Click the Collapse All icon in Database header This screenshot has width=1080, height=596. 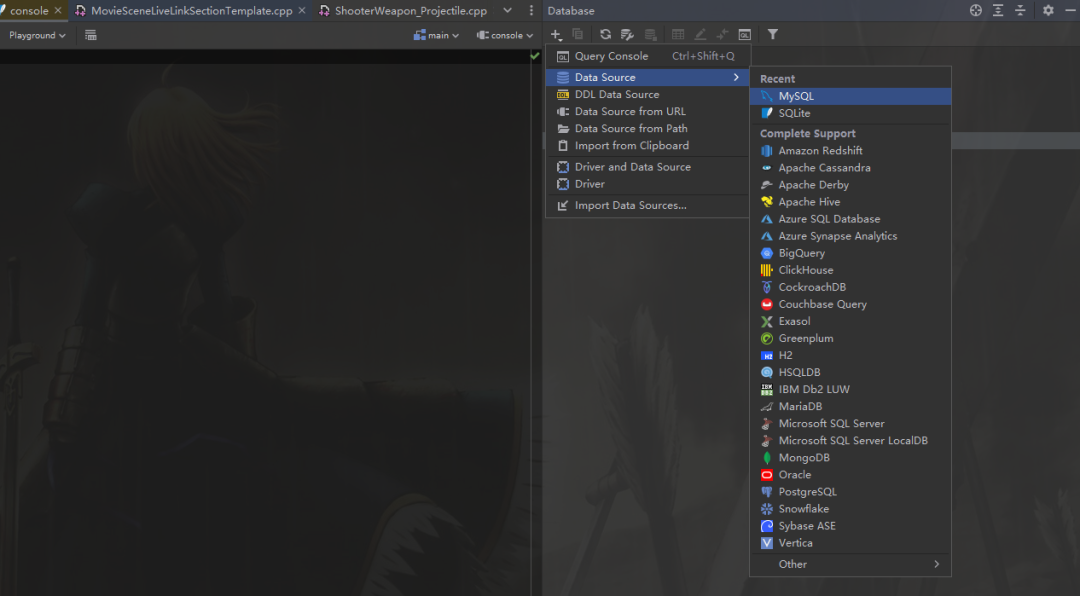coord(1020,10)
